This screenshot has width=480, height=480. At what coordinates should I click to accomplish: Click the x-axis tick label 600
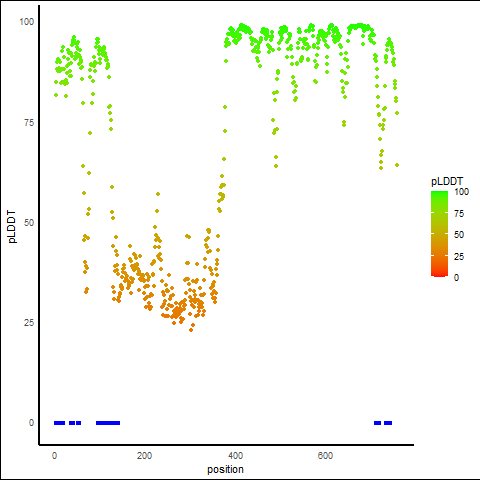point(325,455)
